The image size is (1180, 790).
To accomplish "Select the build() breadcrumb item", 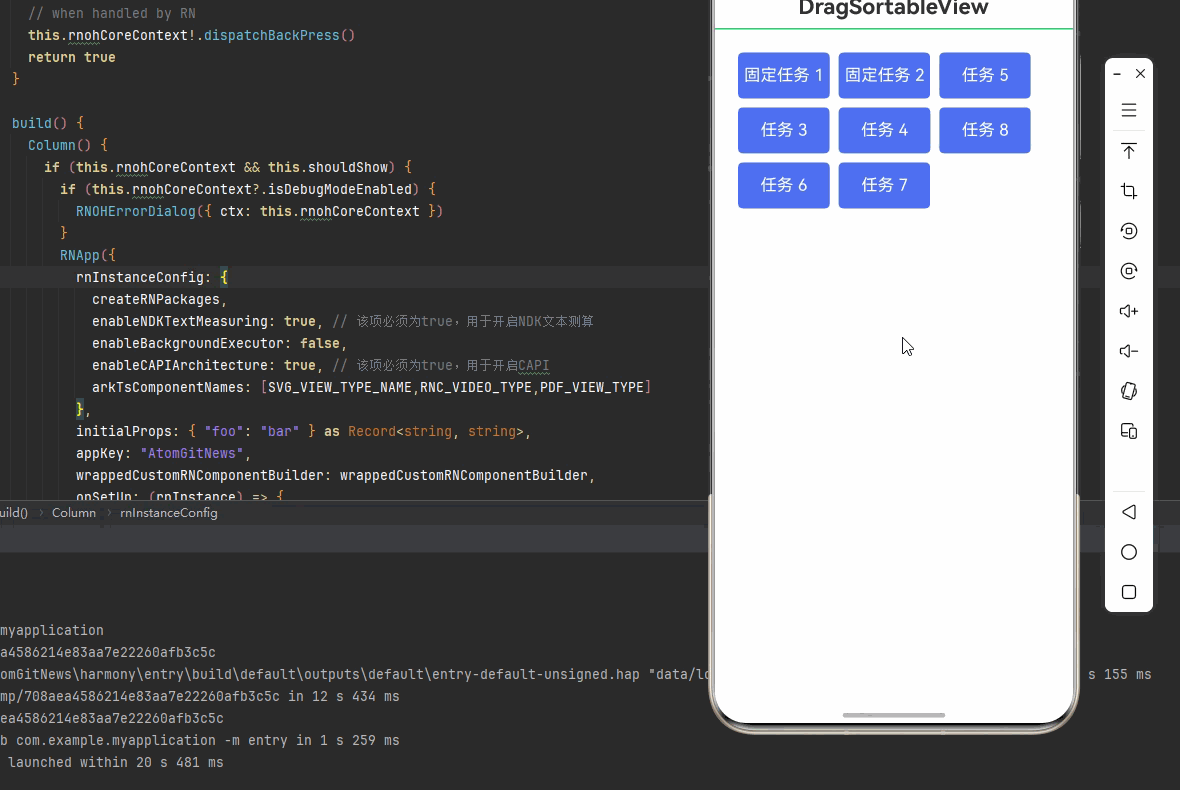I will click(14, 513).
